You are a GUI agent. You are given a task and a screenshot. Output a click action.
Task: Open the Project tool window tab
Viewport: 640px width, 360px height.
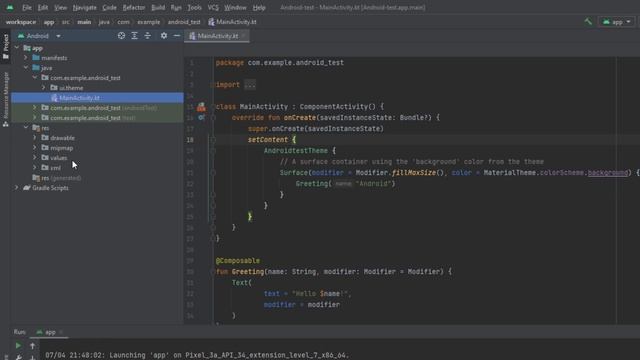[x=6, y=46]
